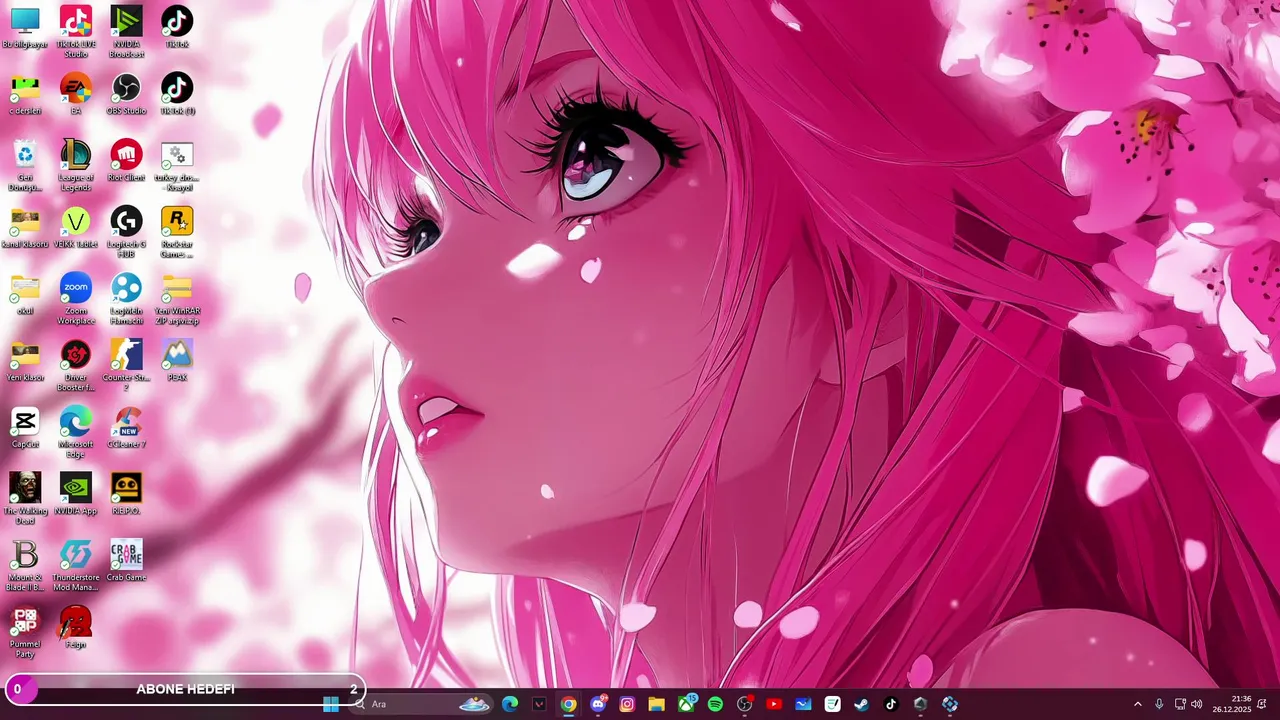Open Discord from the taskbar
Viewport: 1280px width, 720px height.
pyautogui.click(x=598, y=704)
